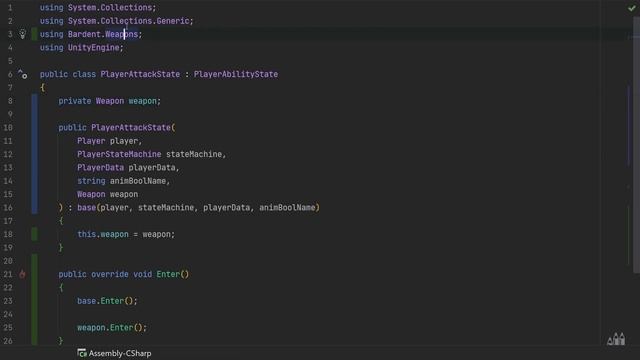Click the green change marker beside line 18
640x360 pixels.
point(35,234)
